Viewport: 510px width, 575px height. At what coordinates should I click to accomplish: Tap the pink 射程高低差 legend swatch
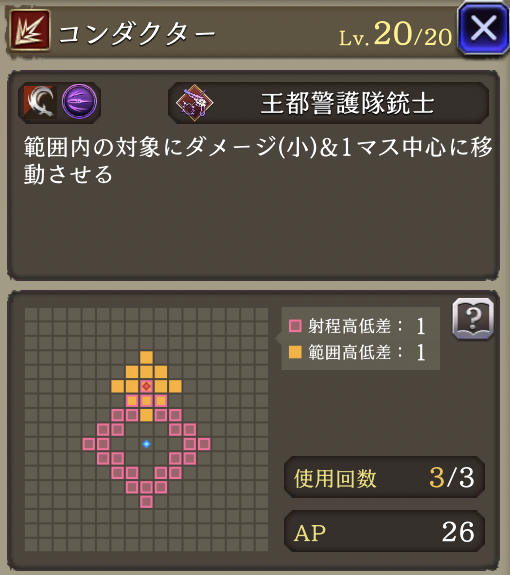pos(295,326)
